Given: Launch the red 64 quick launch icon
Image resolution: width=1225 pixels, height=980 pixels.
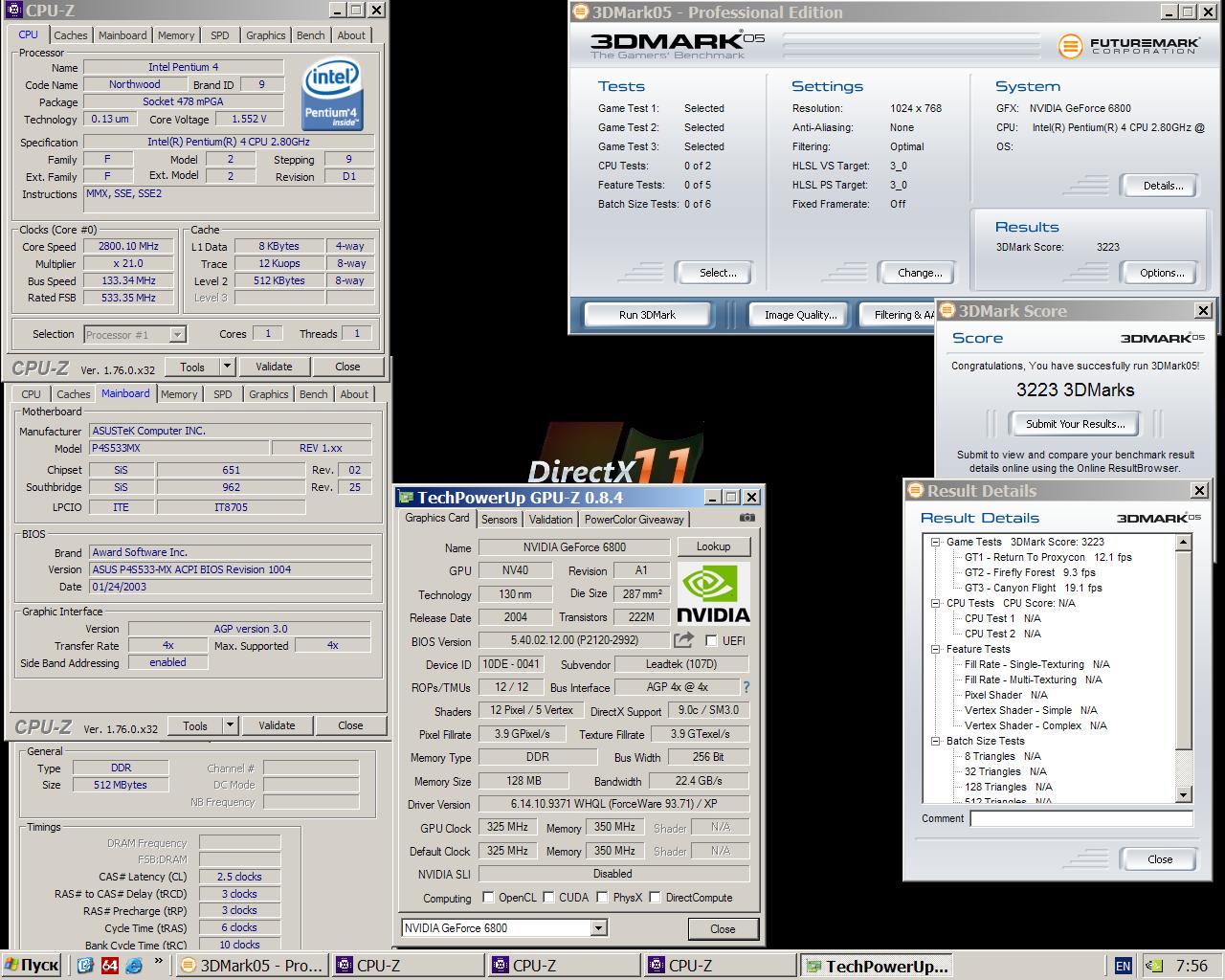Looking at the screenshot, I should tap(109, 966).
